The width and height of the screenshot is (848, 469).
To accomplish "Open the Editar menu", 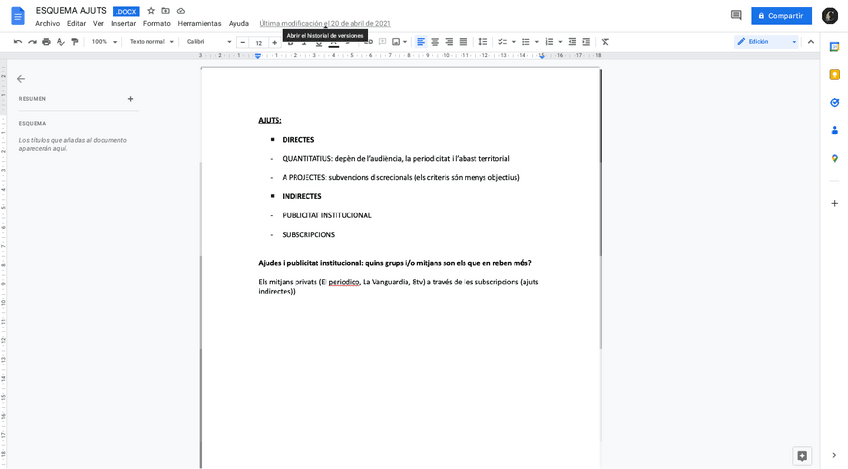I will (76, 23).
